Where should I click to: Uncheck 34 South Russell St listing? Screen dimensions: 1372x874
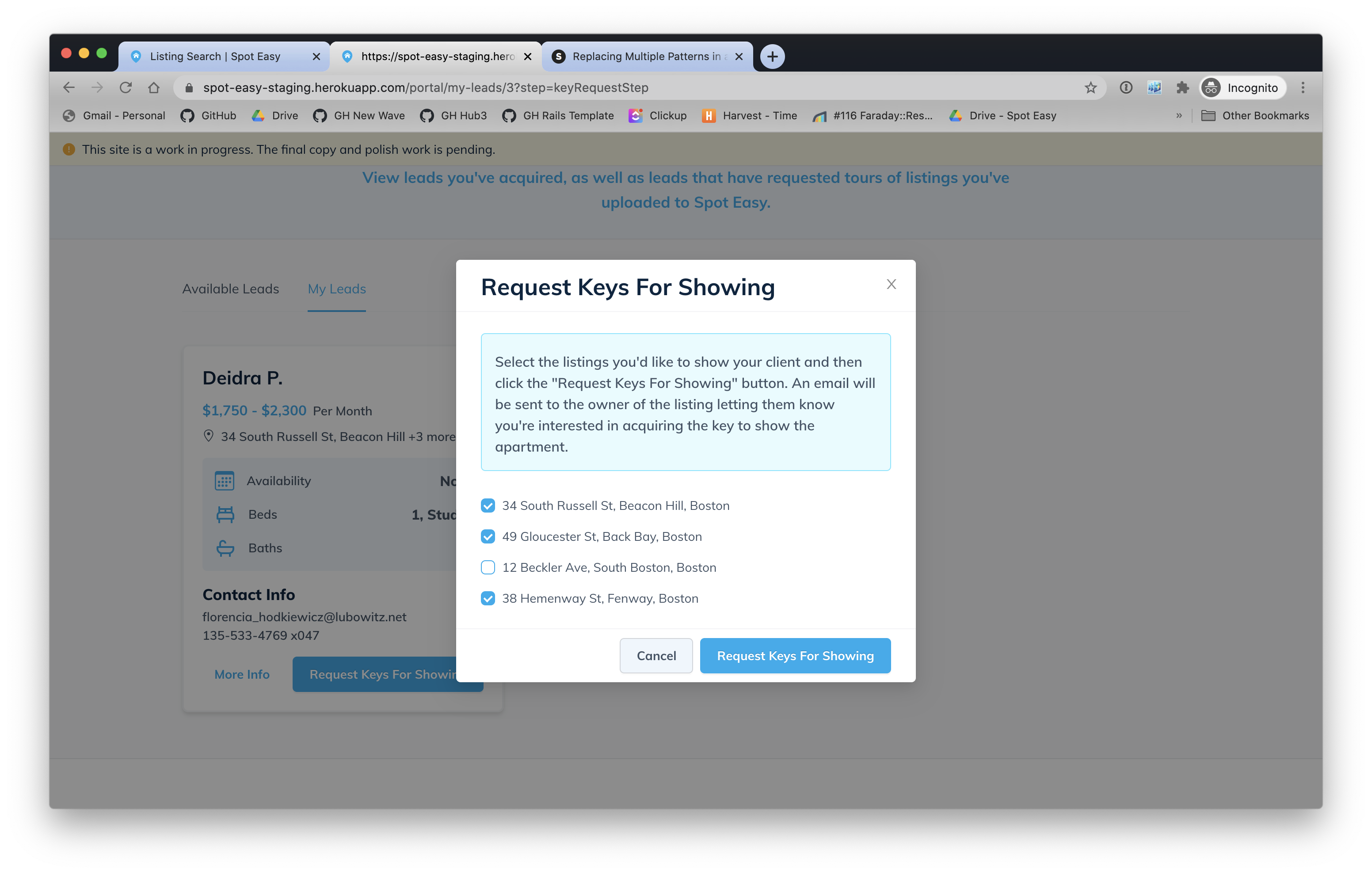point(488,505)
